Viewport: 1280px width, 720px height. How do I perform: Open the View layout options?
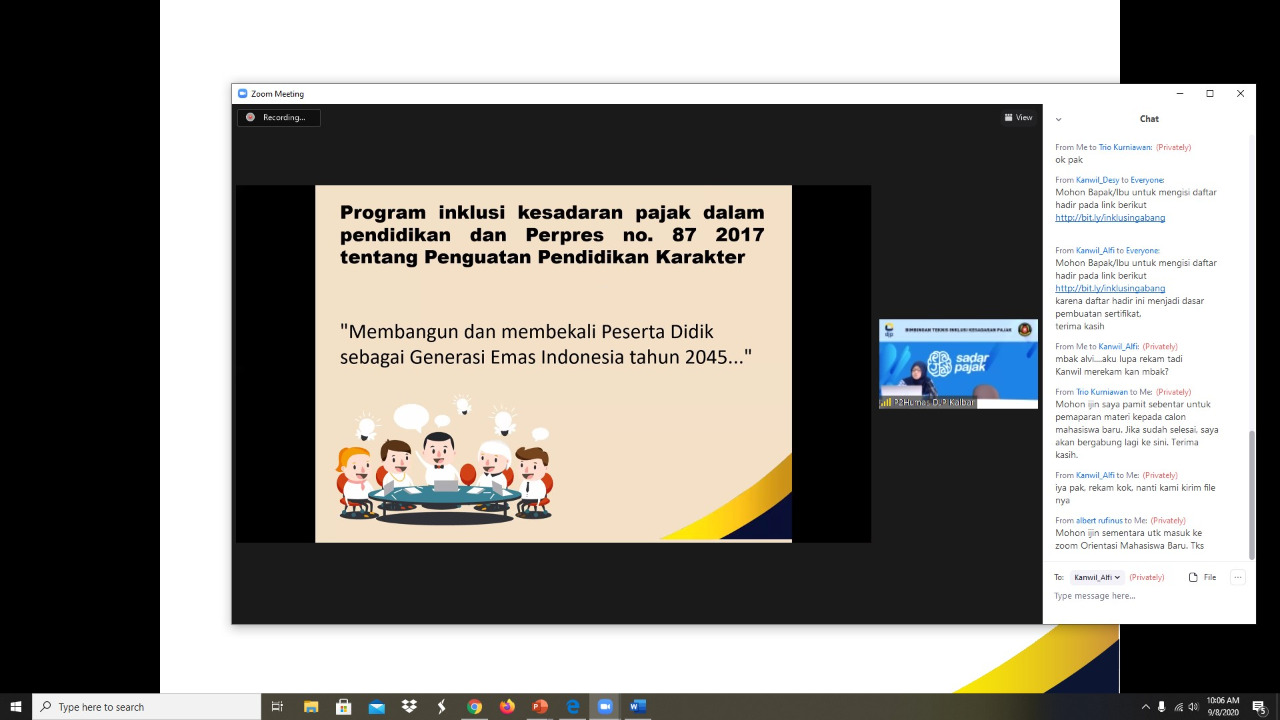point(1018,118)
